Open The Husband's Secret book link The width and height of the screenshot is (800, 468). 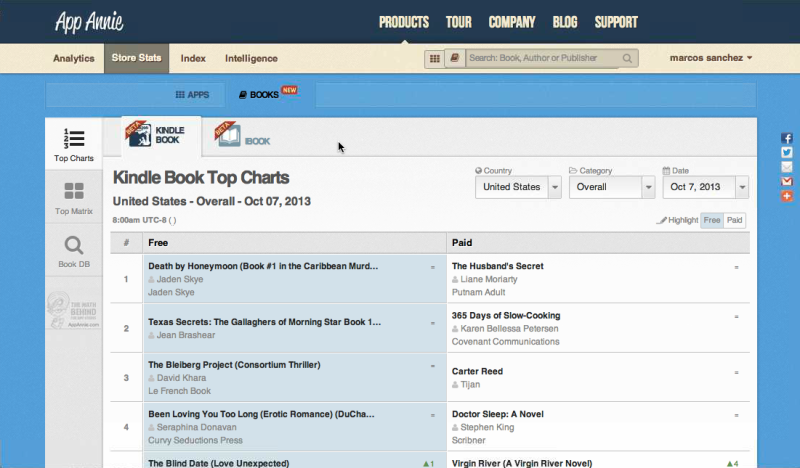(497, 266)
